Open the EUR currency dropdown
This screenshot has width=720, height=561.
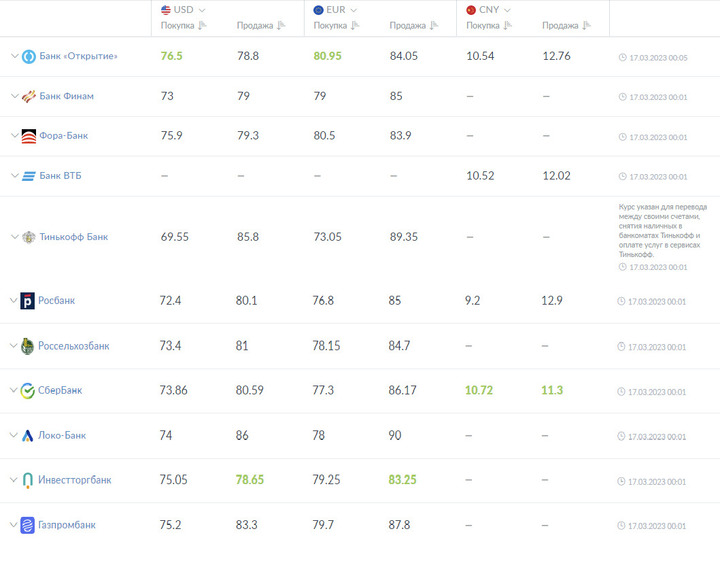point(353,10)
